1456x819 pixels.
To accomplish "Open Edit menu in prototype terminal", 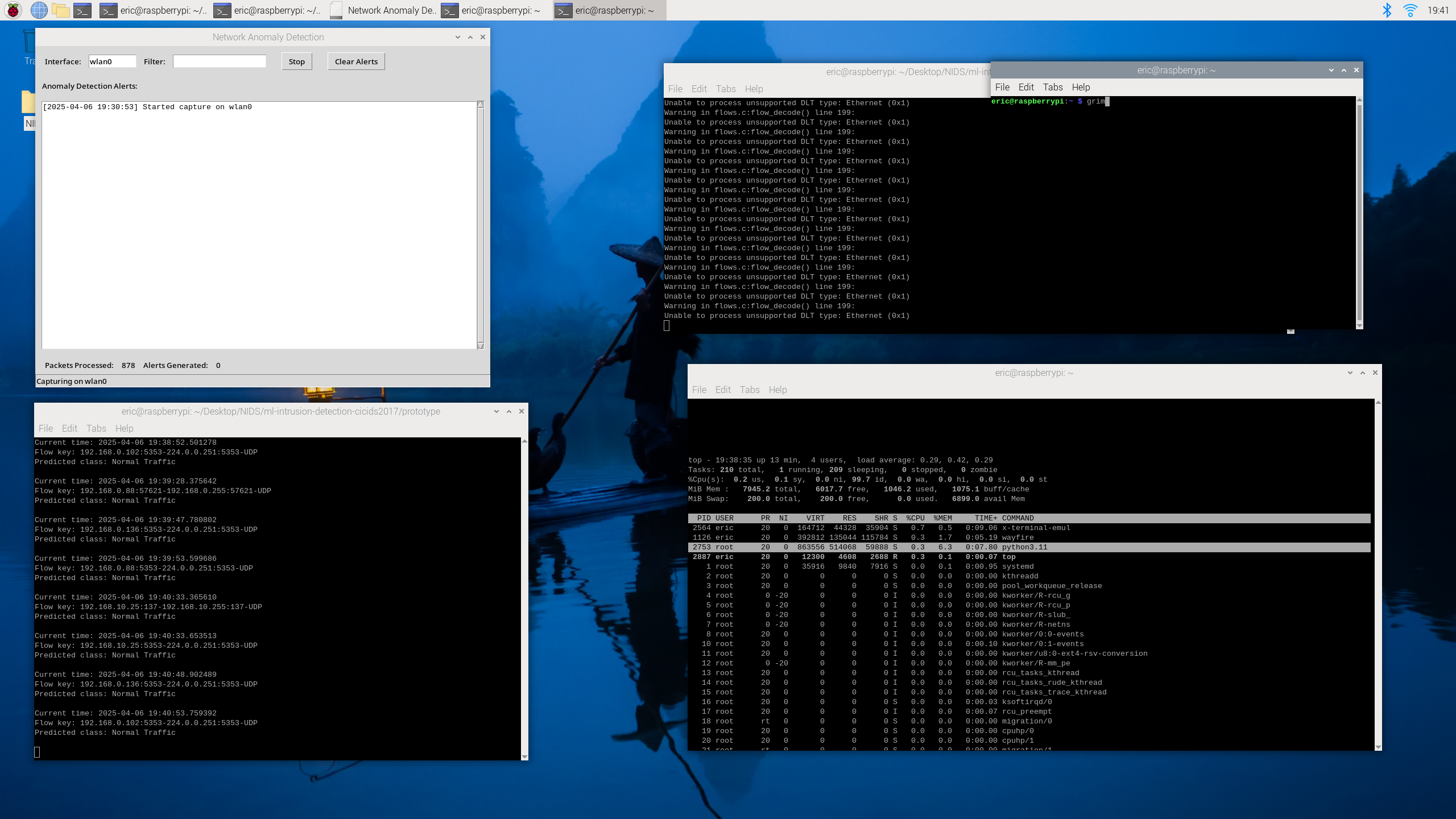I will click(x=69, y=428).
